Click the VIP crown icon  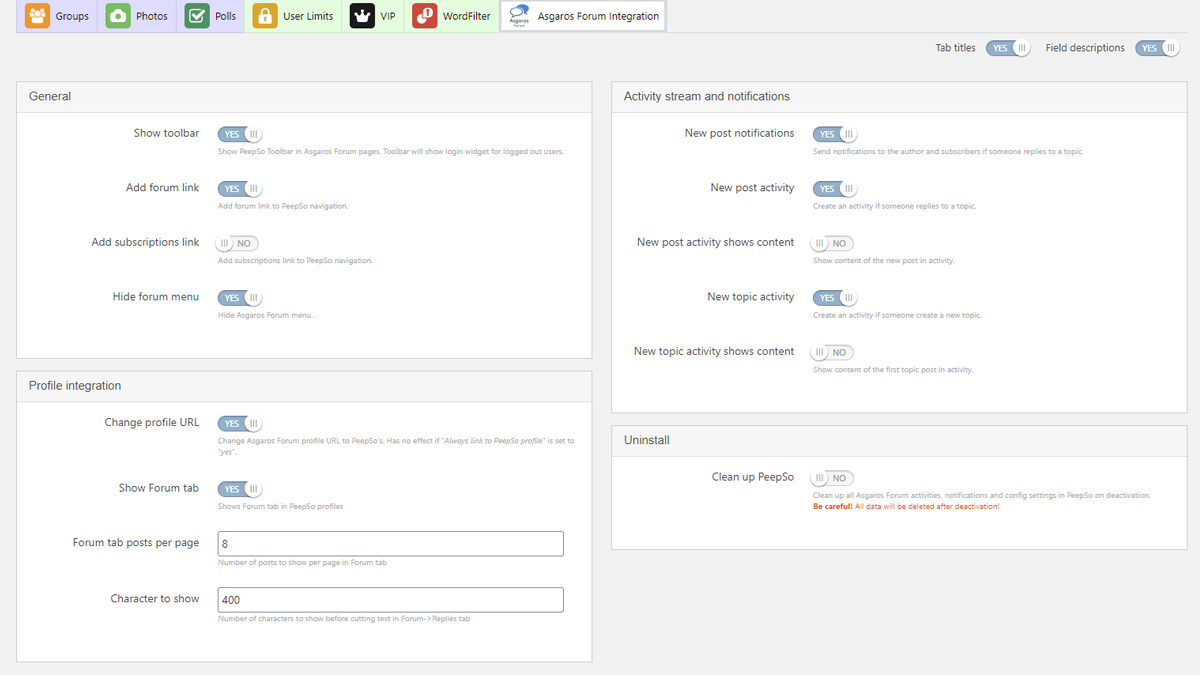[362, 16]
